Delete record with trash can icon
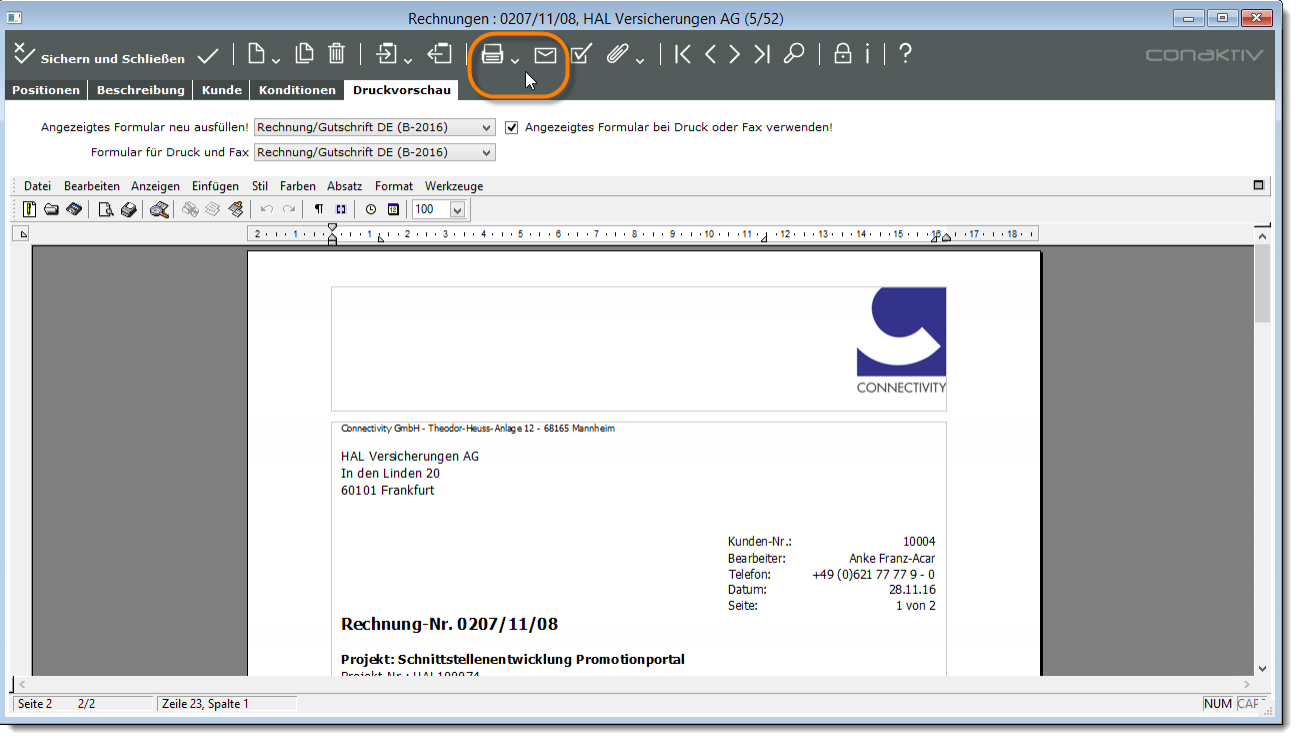The image size is (1298, 740). coord(337,54)
